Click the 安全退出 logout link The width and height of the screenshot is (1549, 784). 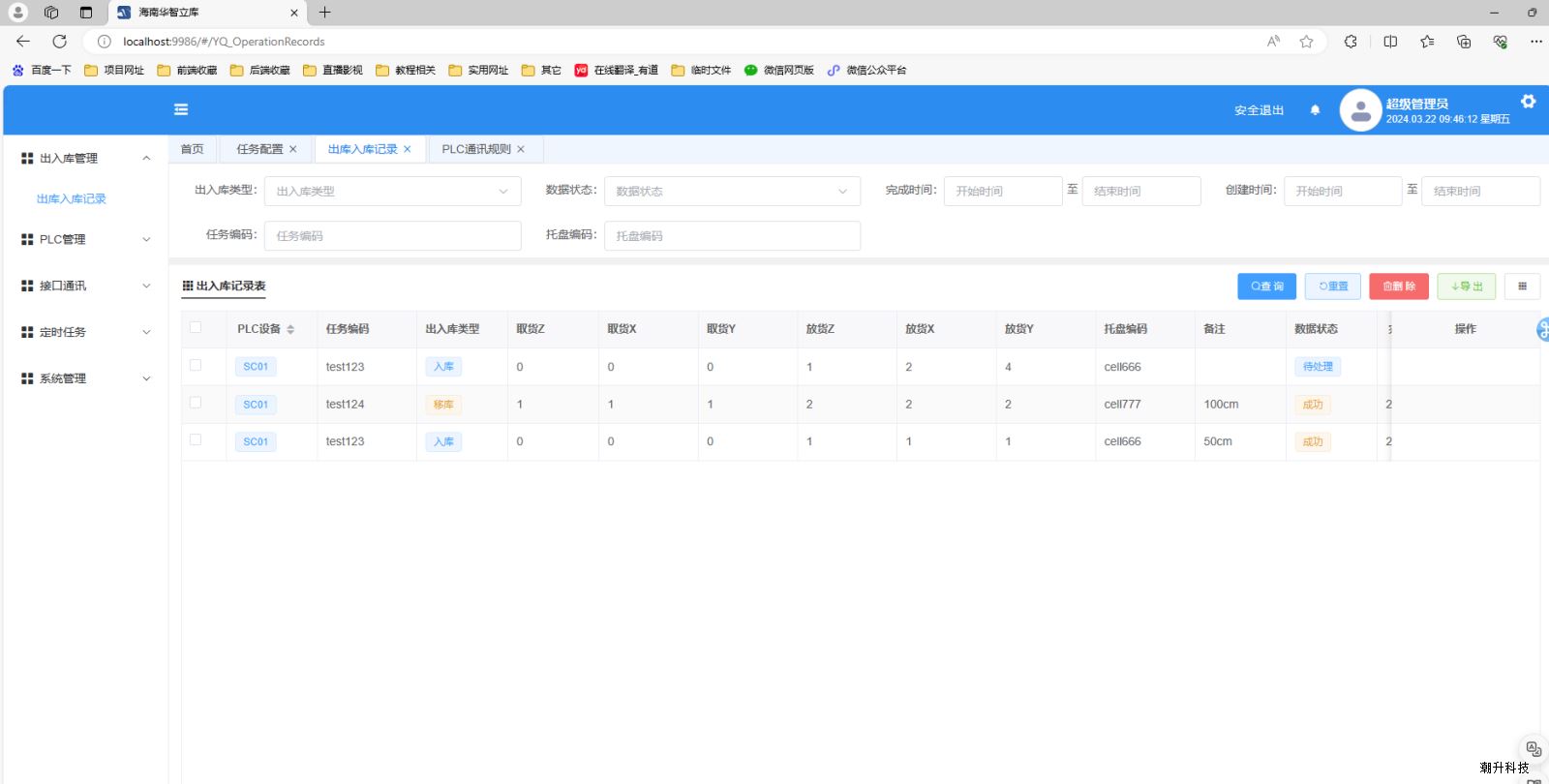point(1259,110)
